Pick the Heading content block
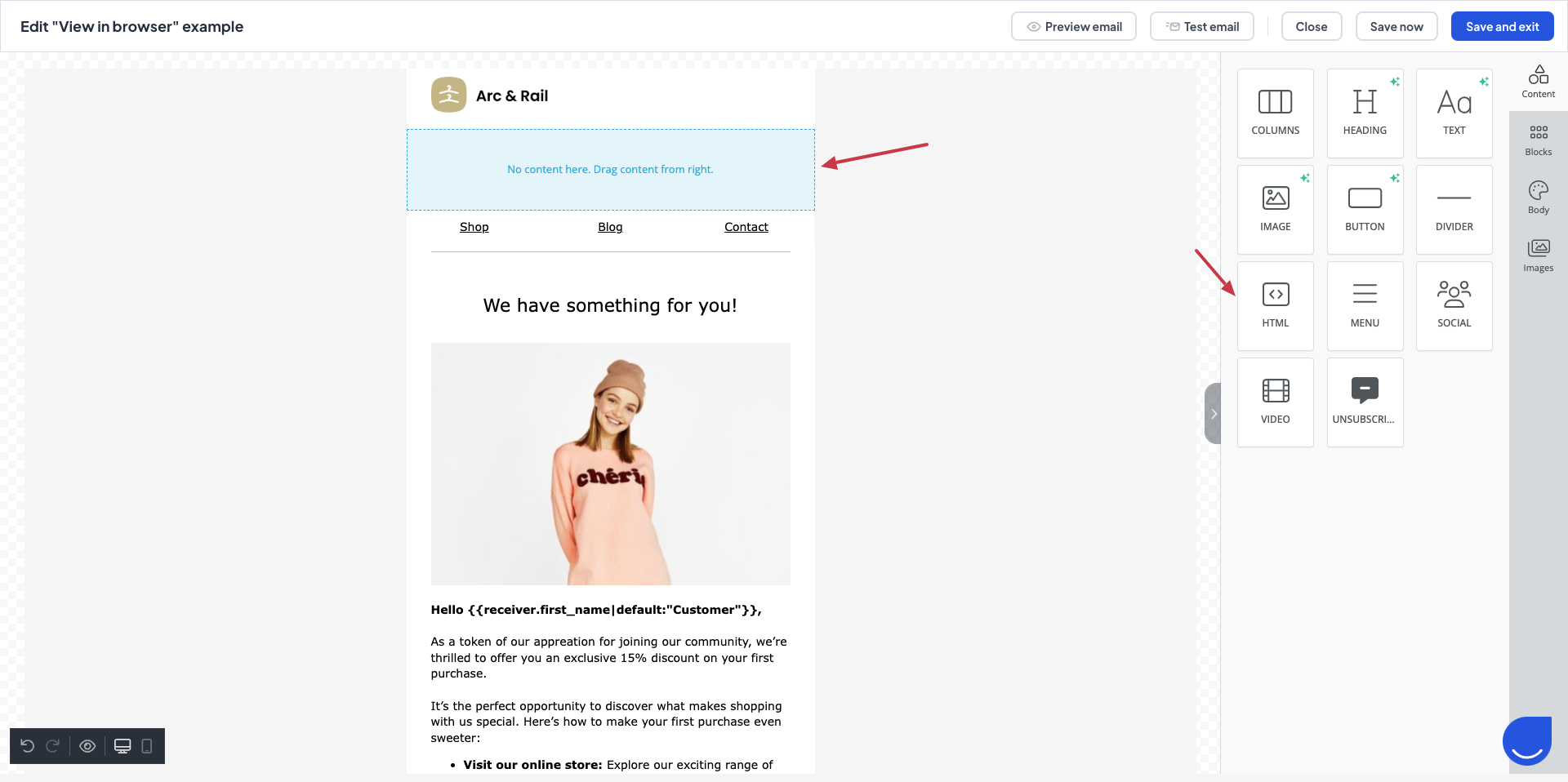1568x782 pixels. (1365, 113)
